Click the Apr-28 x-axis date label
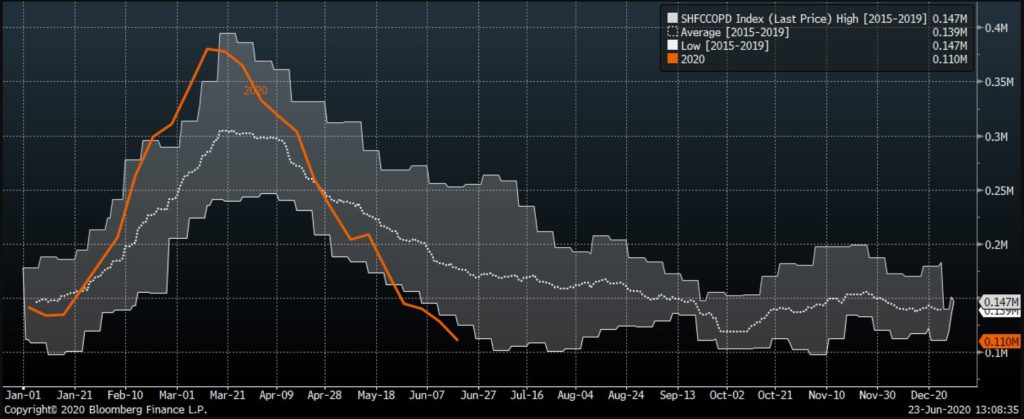1024x419 pixels. pos(326,395)
